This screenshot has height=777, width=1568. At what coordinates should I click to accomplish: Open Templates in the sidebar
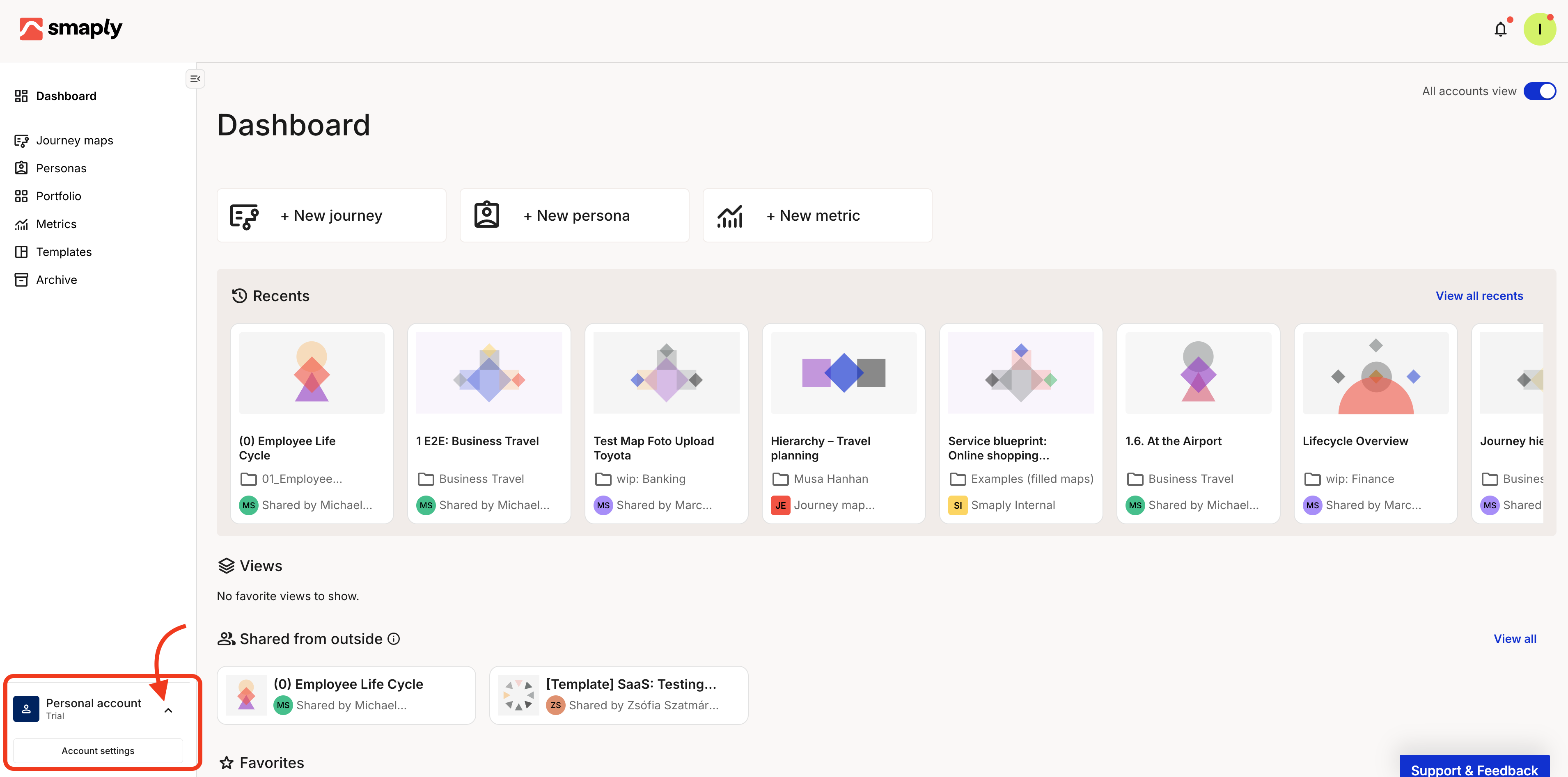coord(53,253)
